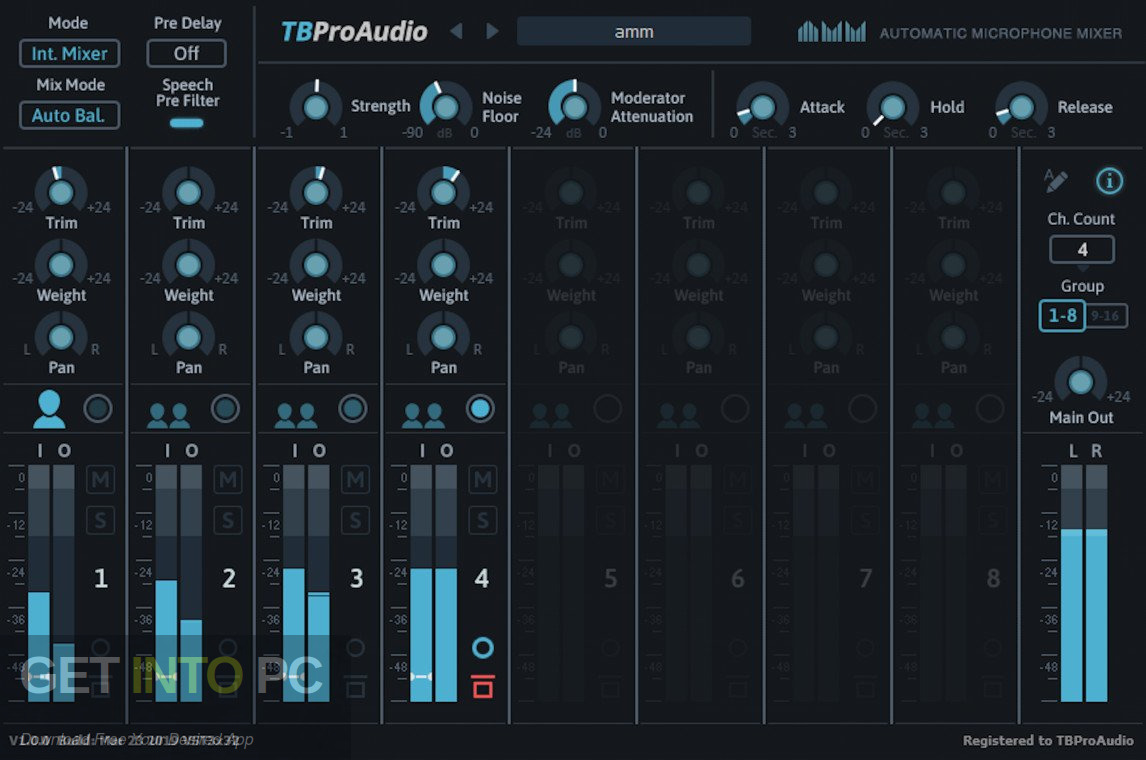Toggle channel 4 lit round enable button
This screenshot has height=760, width=1146.
[x=480, y=408]
